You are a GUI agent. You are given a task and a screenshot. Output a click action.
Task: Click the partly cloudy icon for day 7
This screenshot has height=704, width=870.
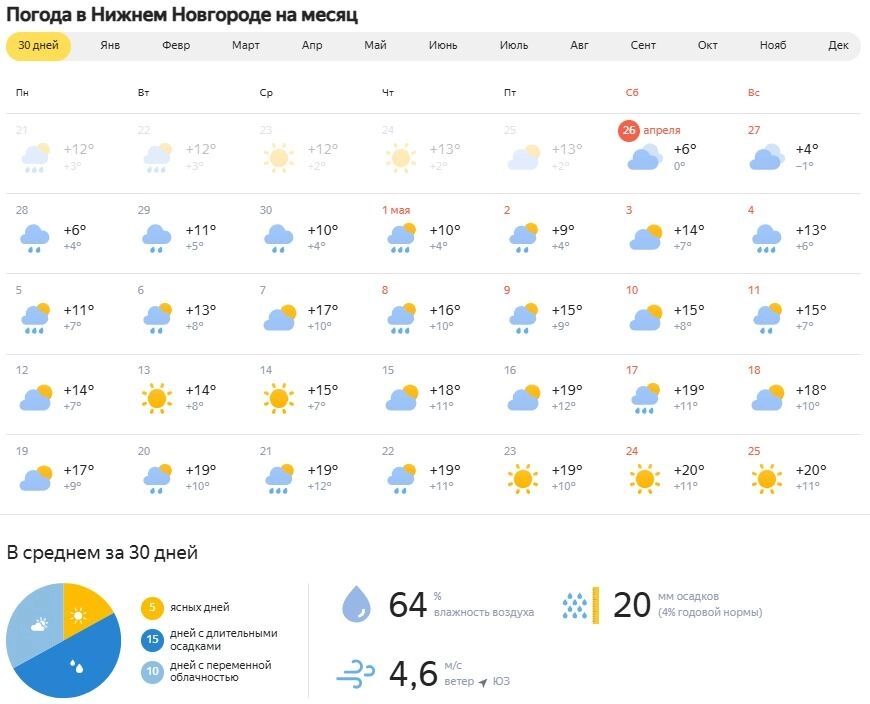pos(278,318)
